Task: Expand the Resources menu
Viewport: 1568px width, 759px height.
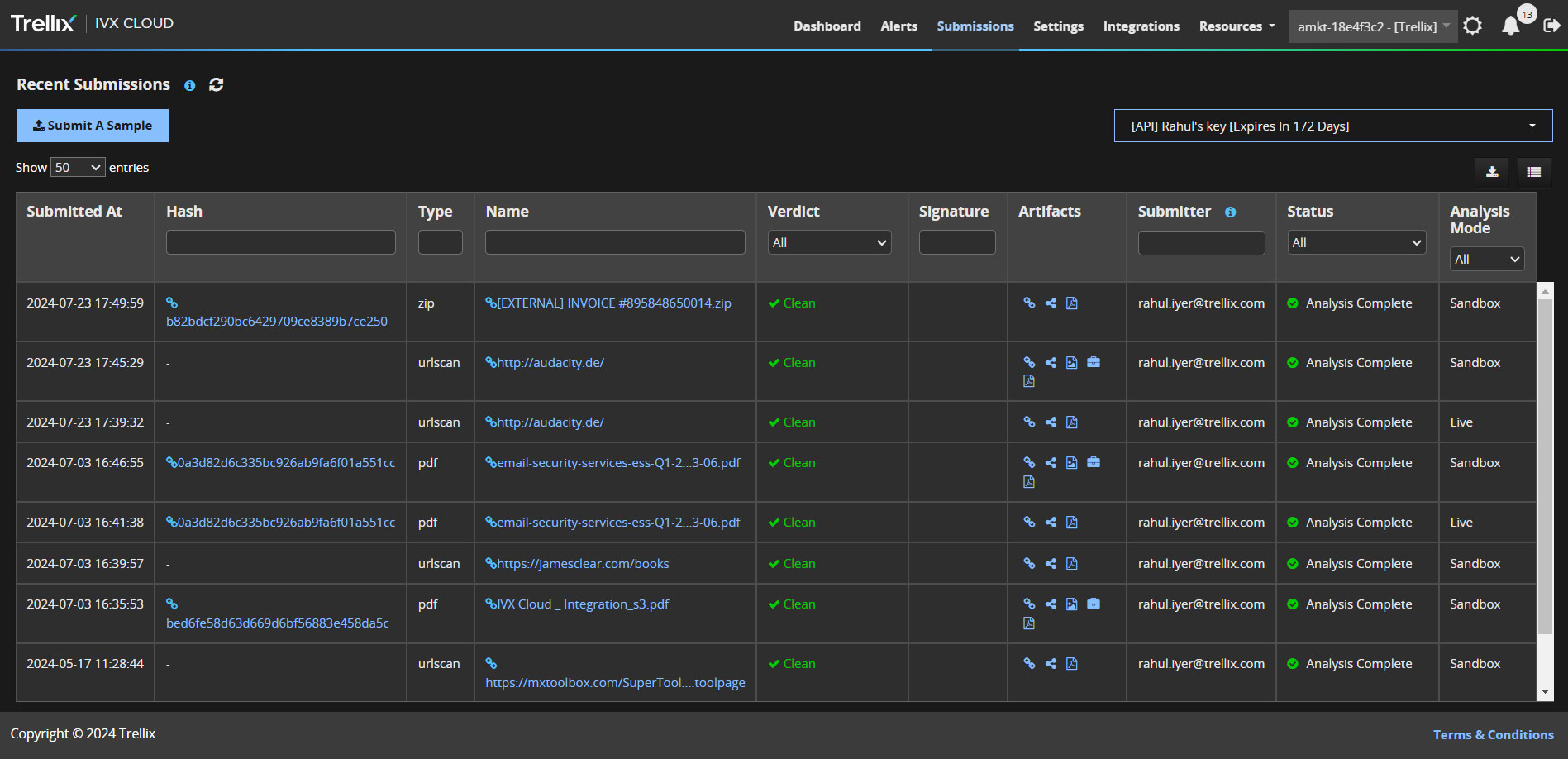Action: (x=1237, y=26)
